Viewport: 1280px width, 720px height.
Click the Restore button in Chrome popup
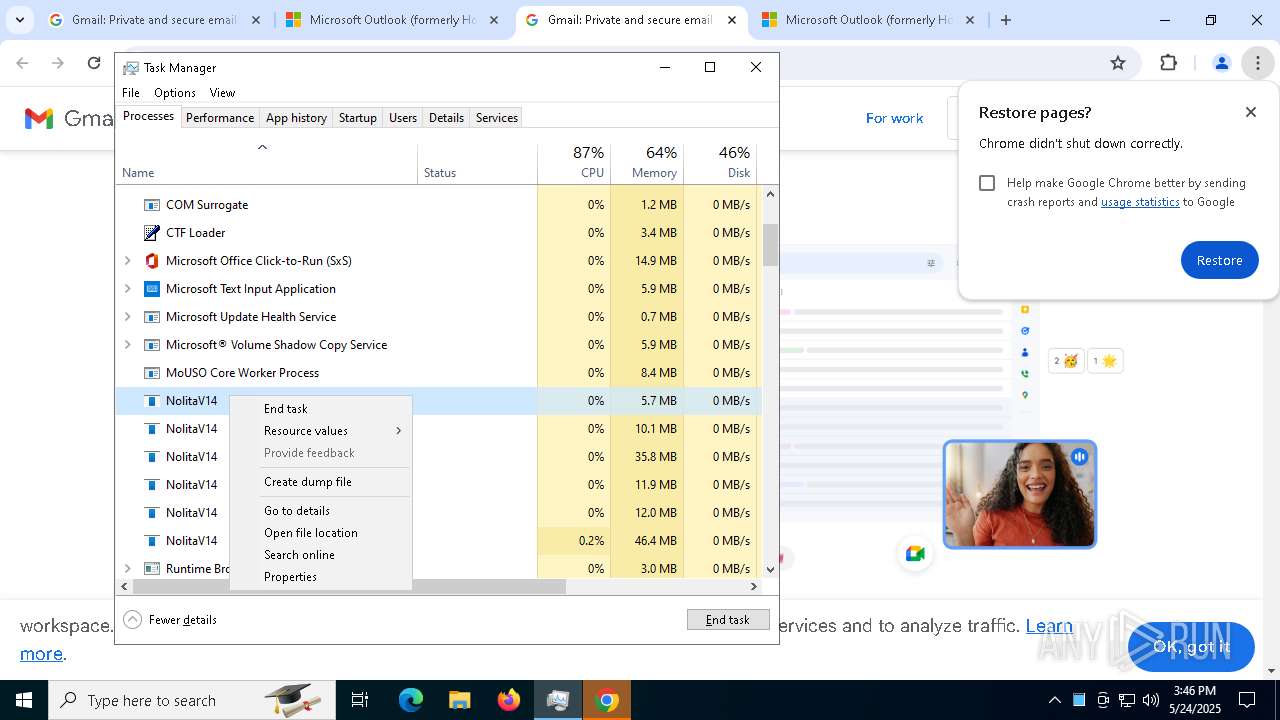[1219, 260]
